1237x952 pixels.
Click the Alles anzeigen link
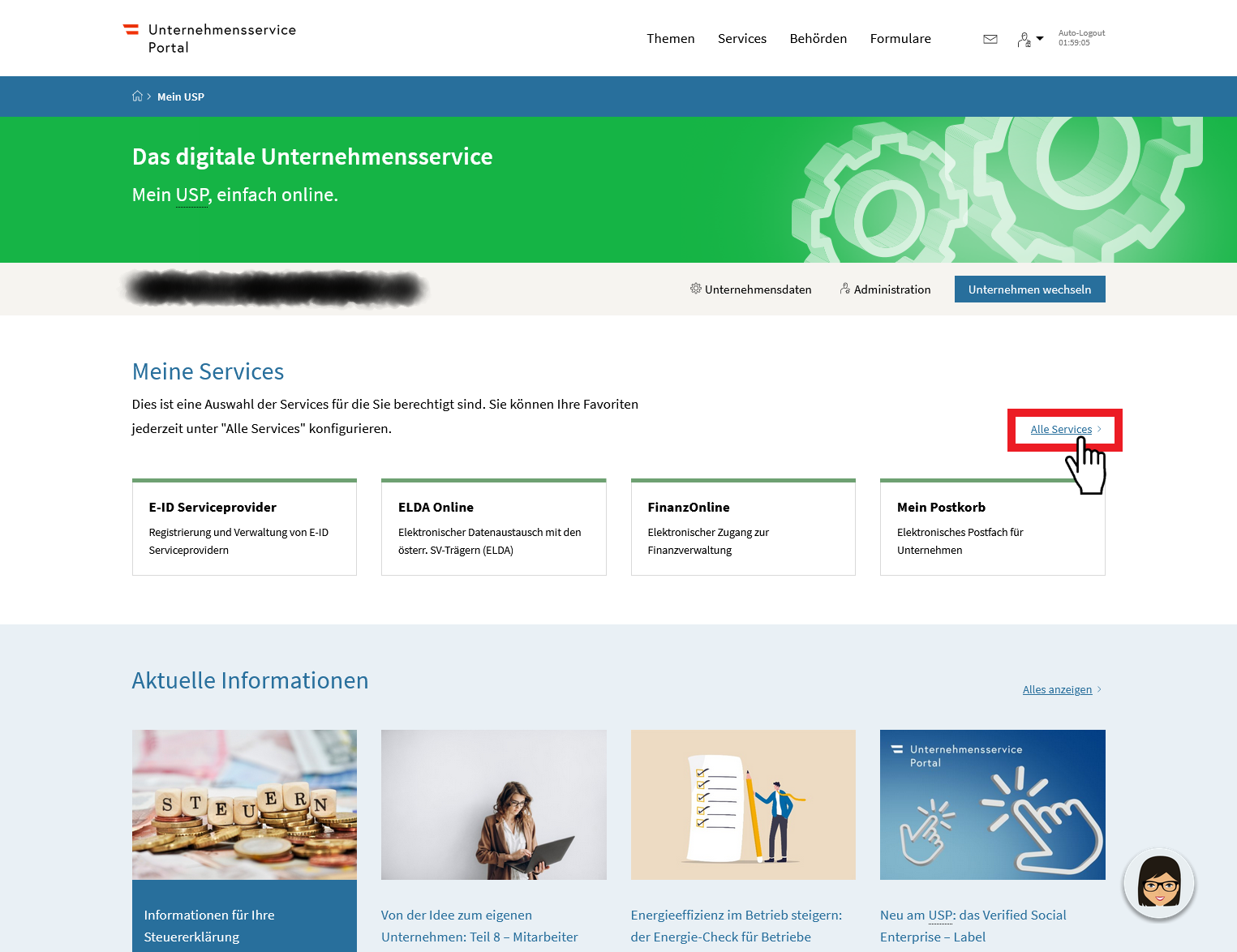pos(1062,689)
